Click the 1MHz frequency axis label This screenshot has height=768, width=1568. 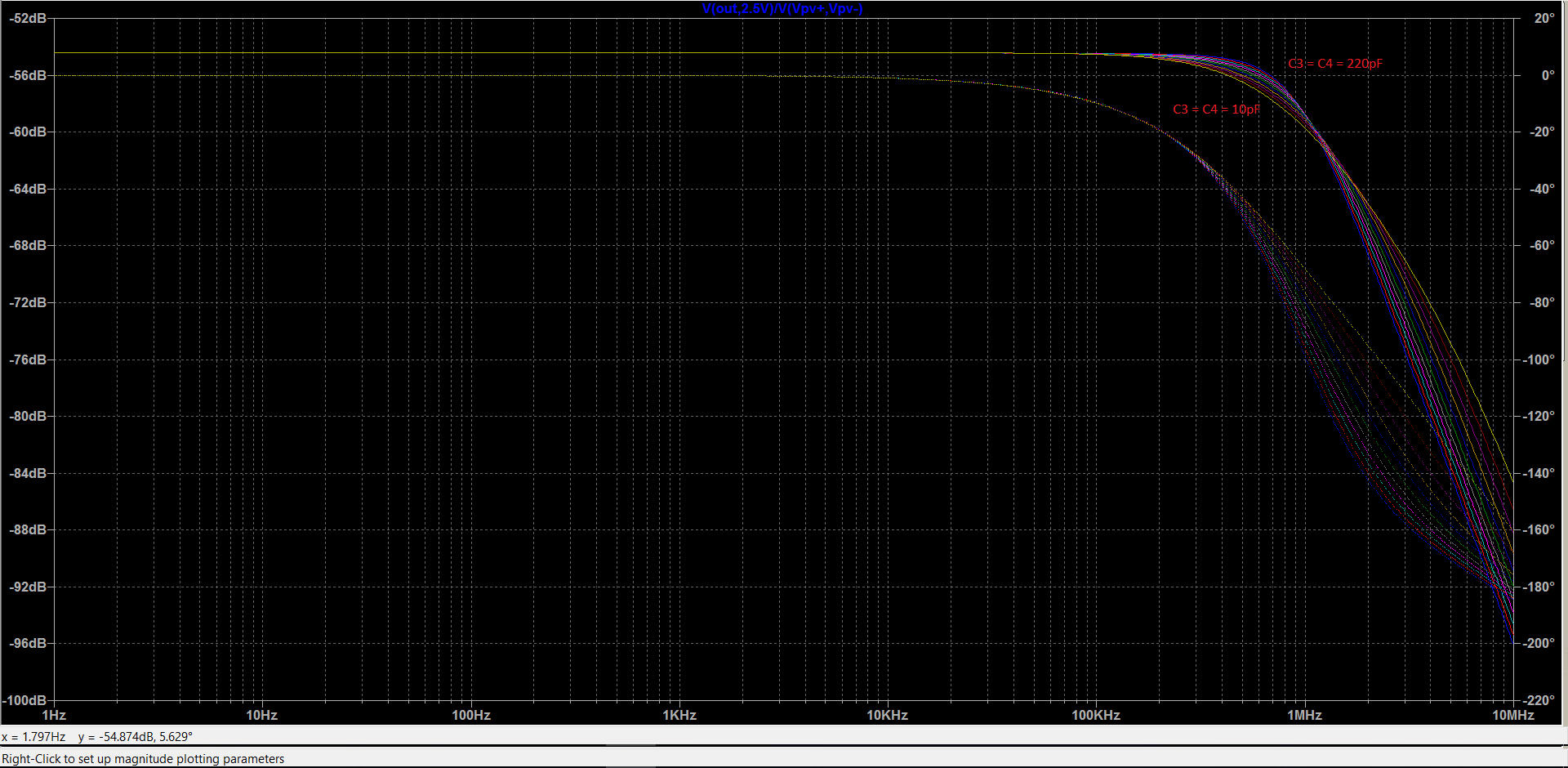[x=1305, y=715]
